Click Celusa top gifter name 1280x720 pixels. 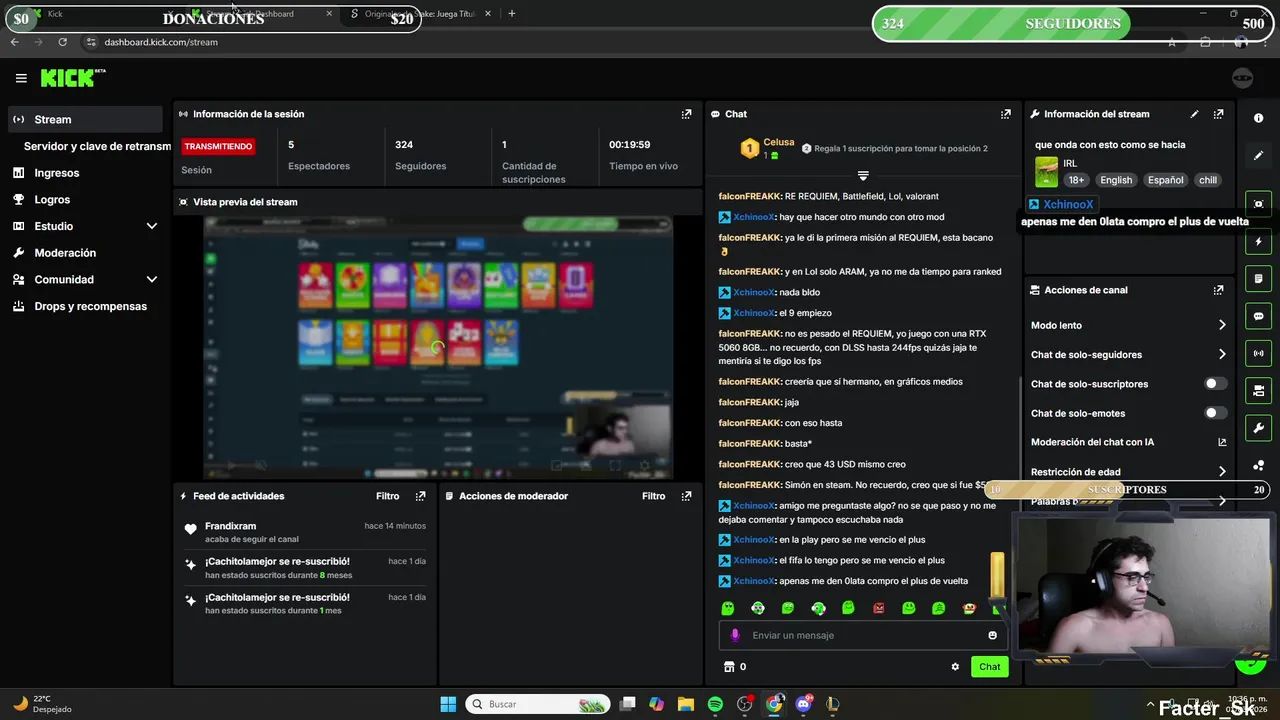pos(779,143)
